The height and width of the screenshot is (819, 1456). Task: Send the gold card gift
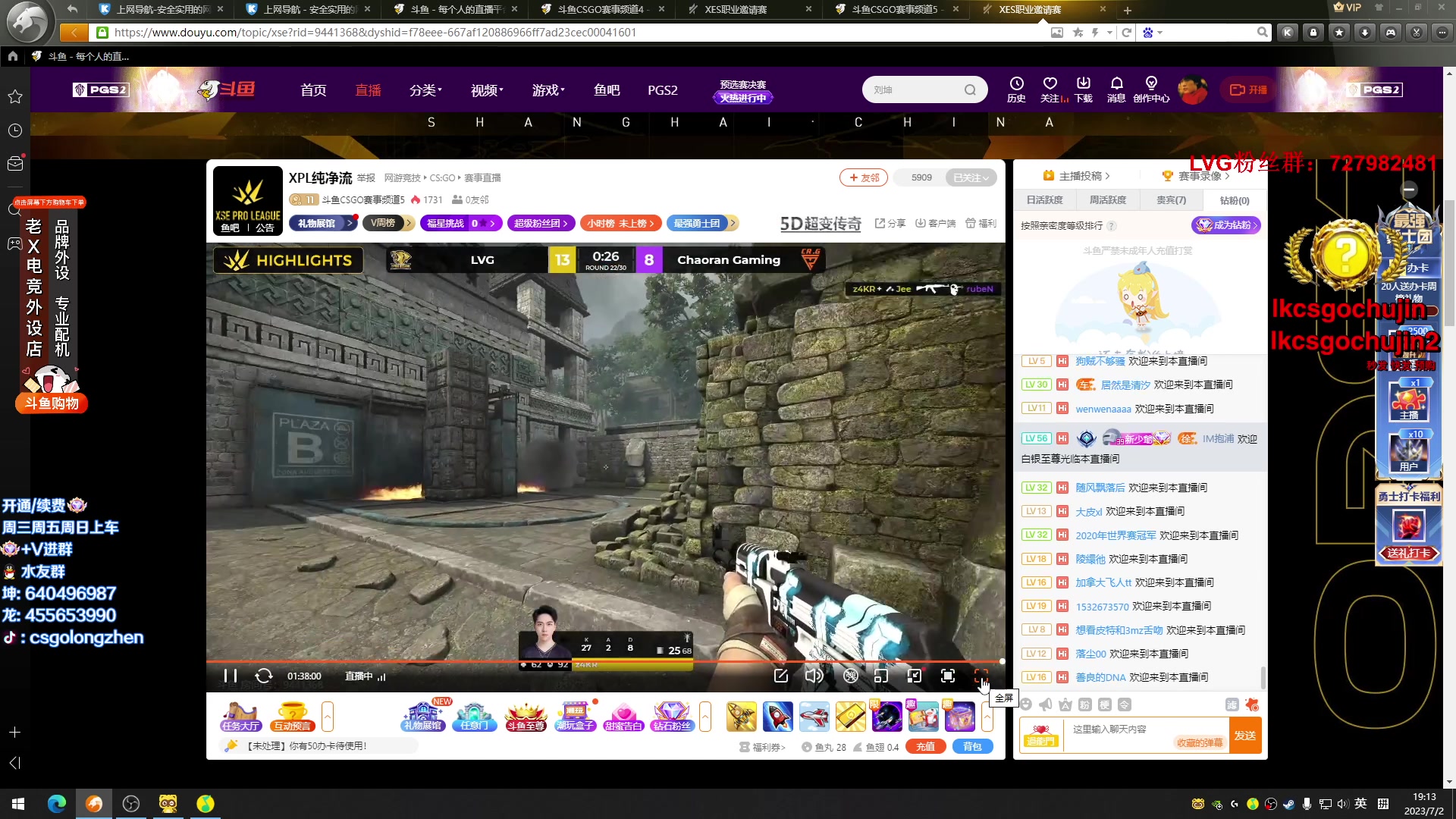tap(851, 717)
